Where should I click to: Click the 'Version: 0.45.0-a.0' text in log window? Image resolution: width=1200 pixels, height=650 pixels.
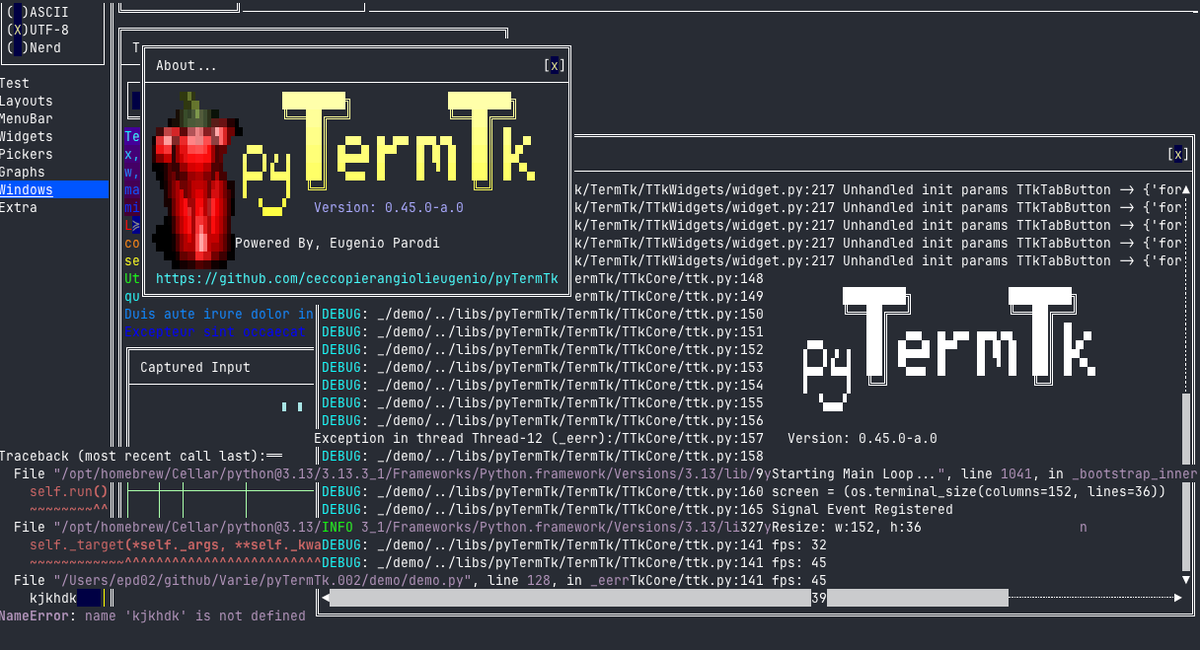pyautogui.click(x=862, y=438)
